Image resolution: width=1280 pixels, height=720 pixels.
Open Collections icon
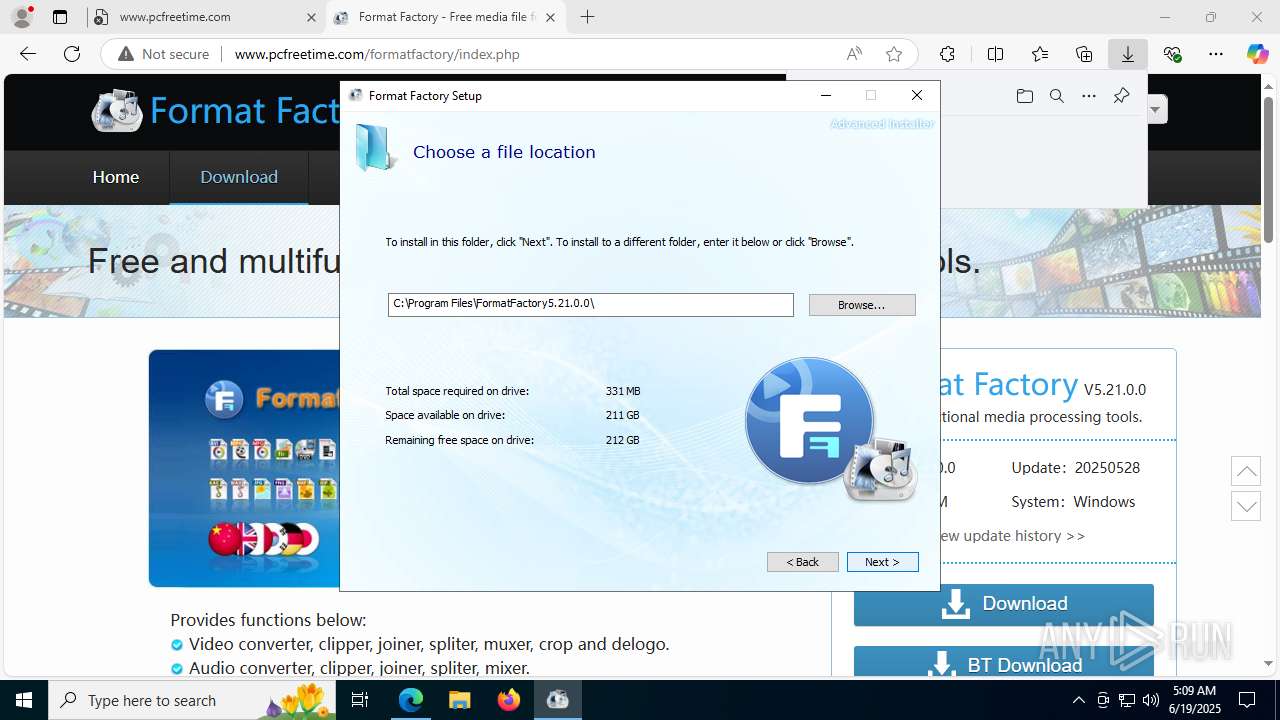1084,54
